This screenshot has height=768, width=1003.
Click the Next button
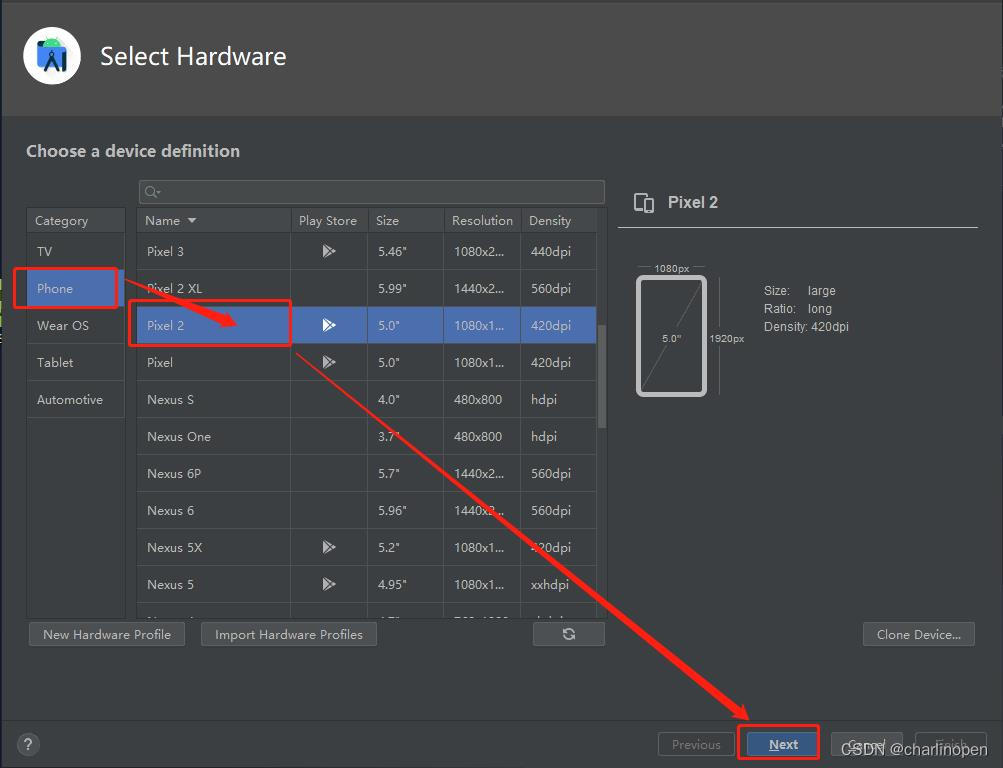[783, 744]
